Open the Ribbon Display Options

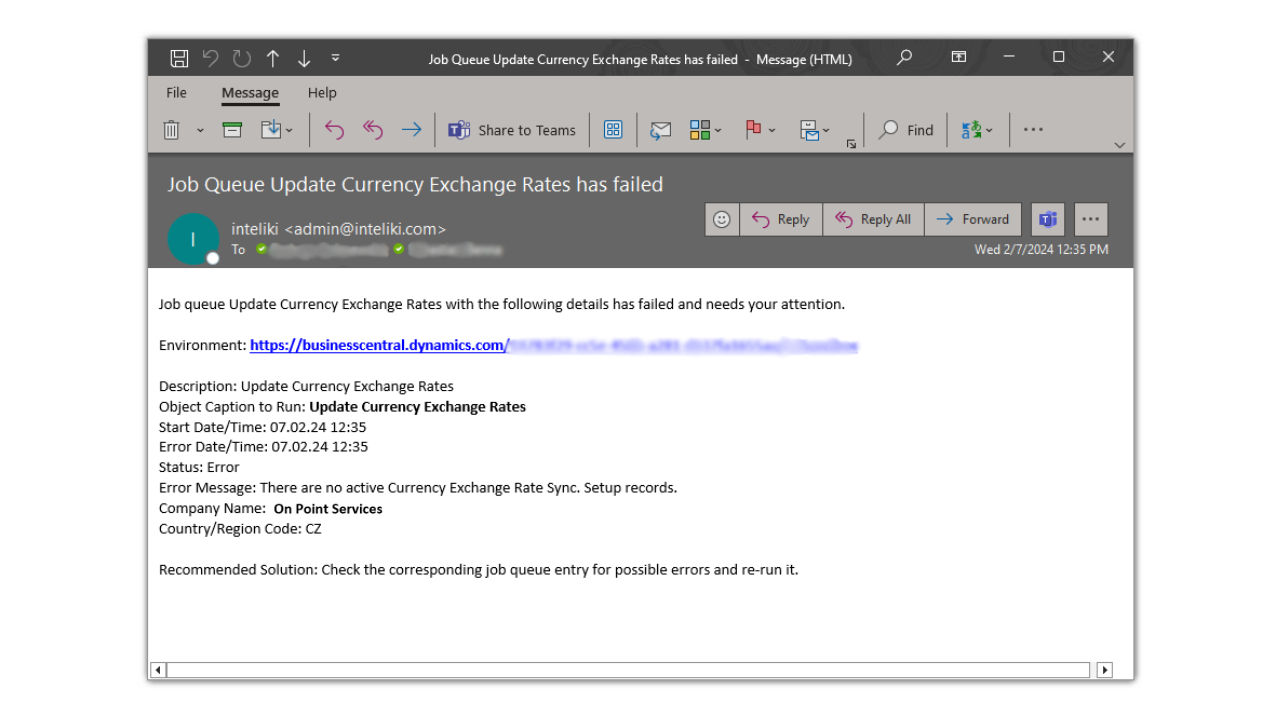tap(958, 57)
